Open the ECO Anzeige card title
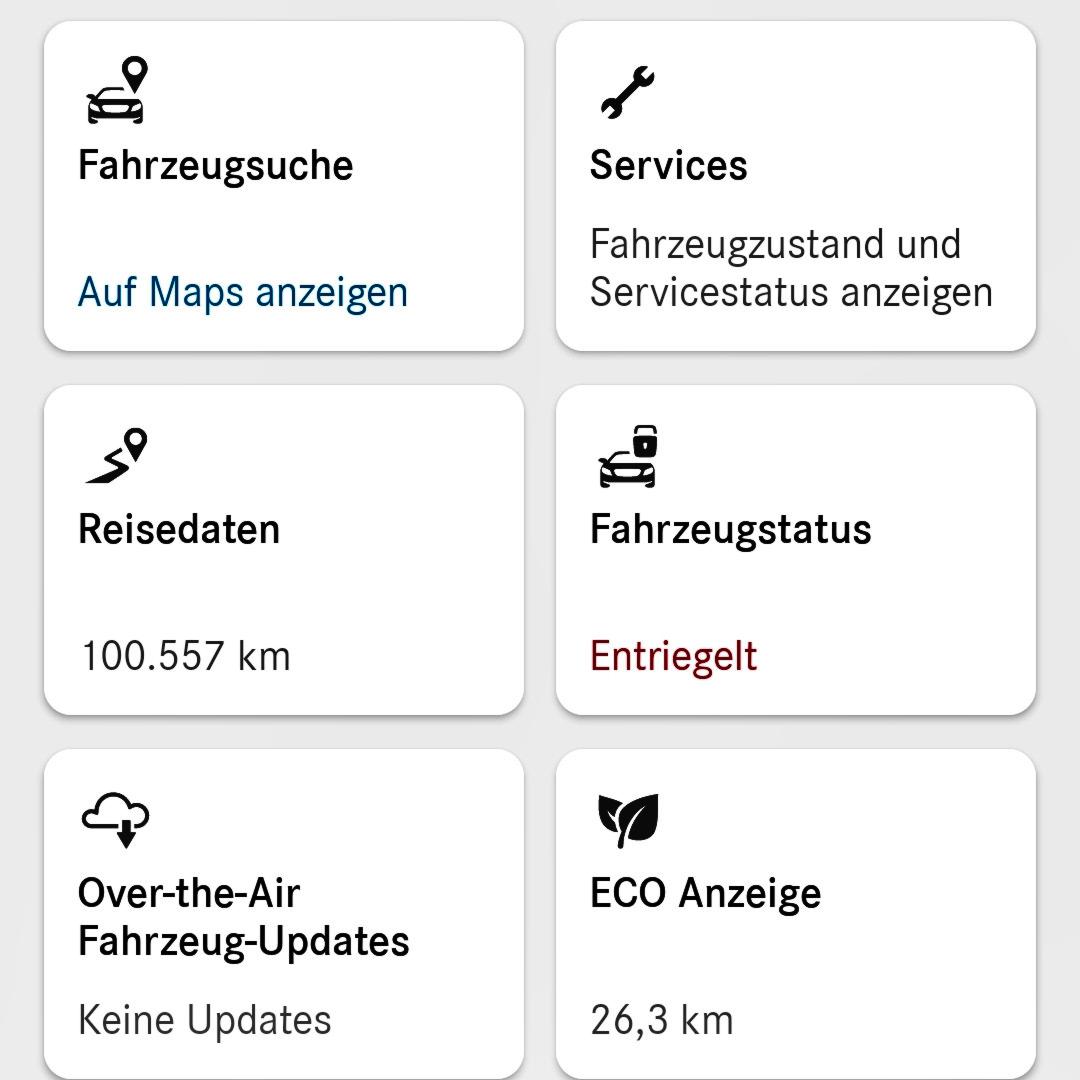 pyautogui.click(x=705, y=893)
